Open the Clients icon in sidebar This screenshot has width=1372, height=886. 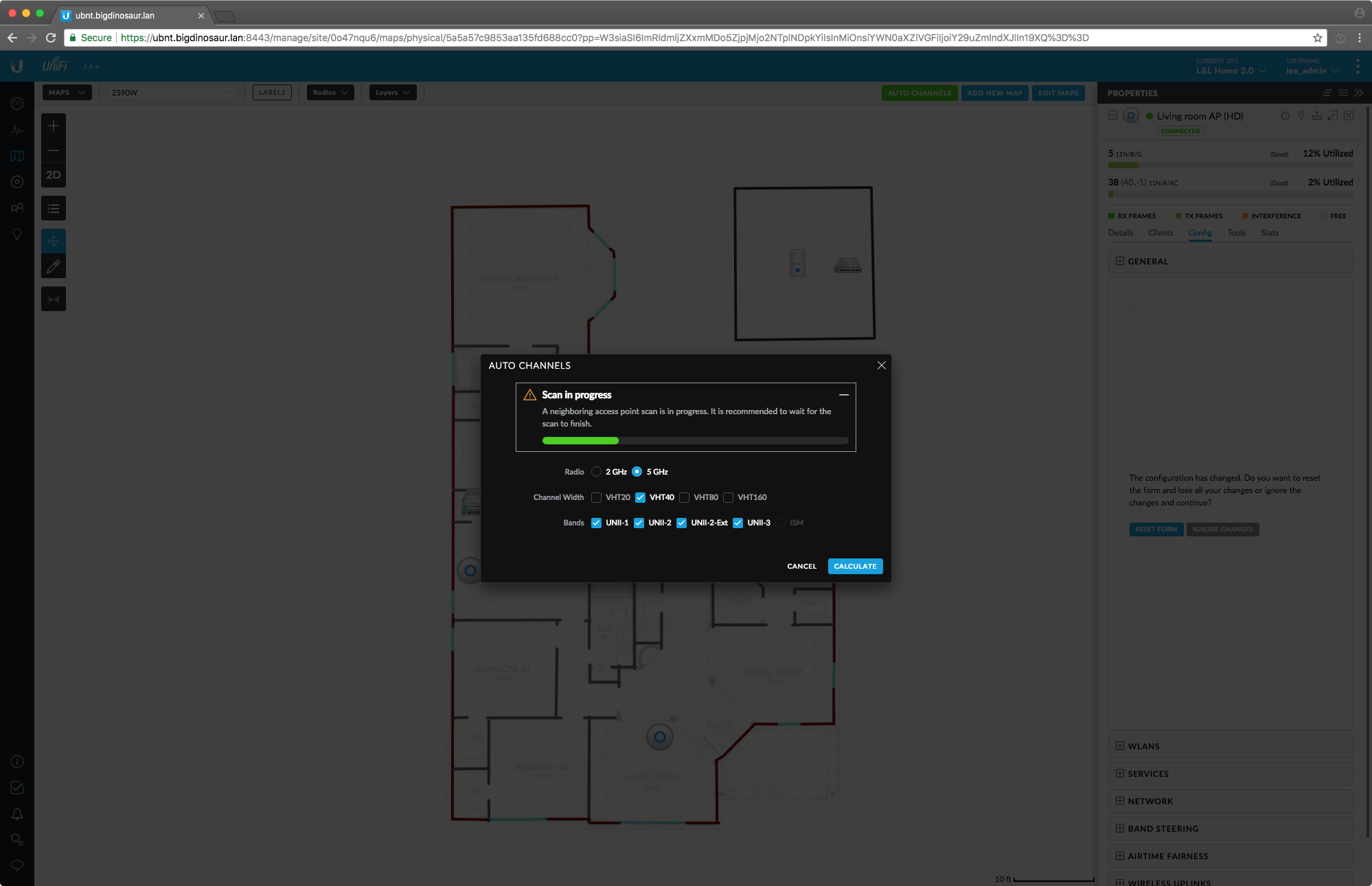click(17, 207)
